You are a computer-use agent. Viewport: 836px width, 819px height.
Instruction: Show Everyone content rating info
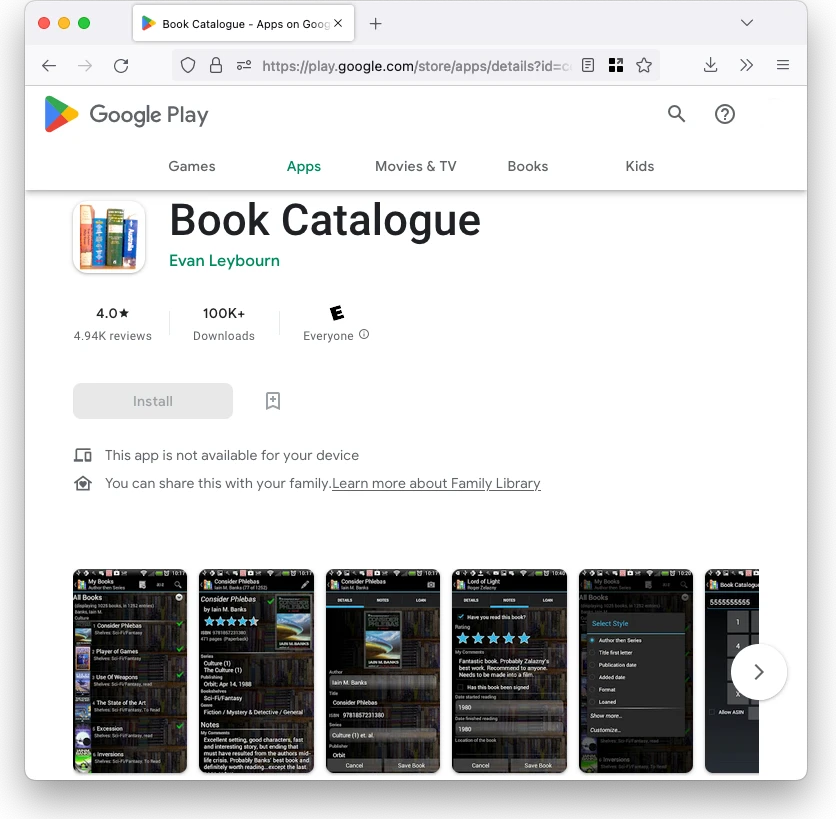pos(364,334)
